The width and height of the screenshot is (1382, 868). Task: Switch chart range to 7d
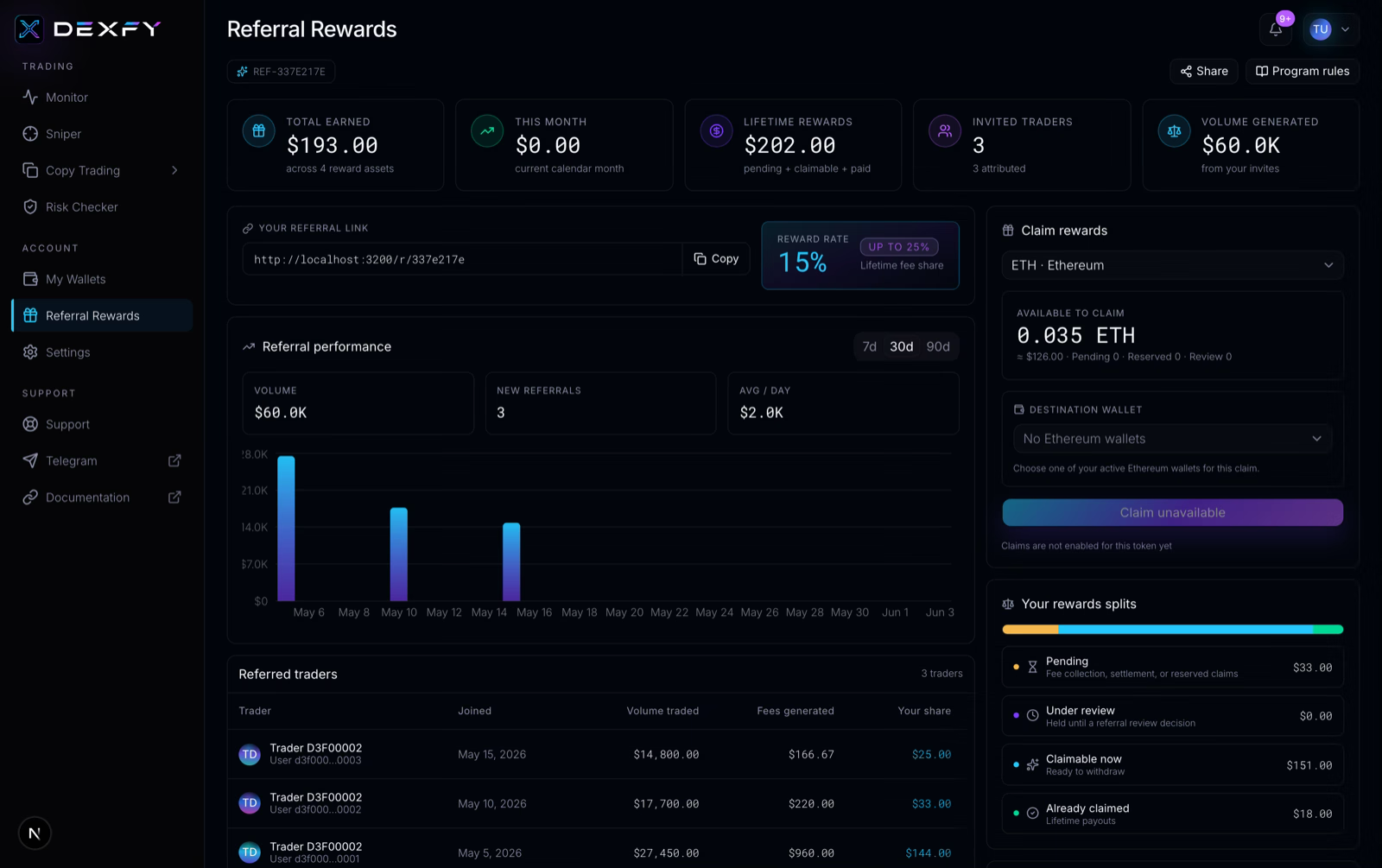pos(870,346)
